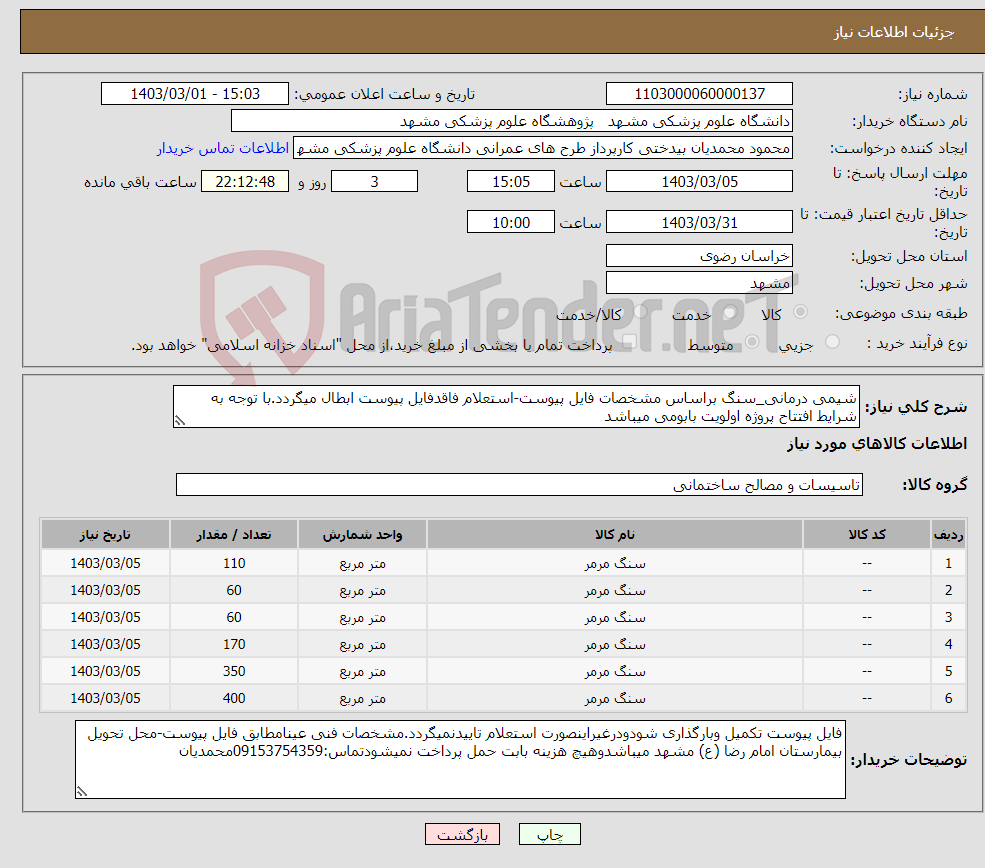985x868 pixels.
Task: Click سنگ مرمر in row 3
Action: pyautogui.click(x=615, y=617)
